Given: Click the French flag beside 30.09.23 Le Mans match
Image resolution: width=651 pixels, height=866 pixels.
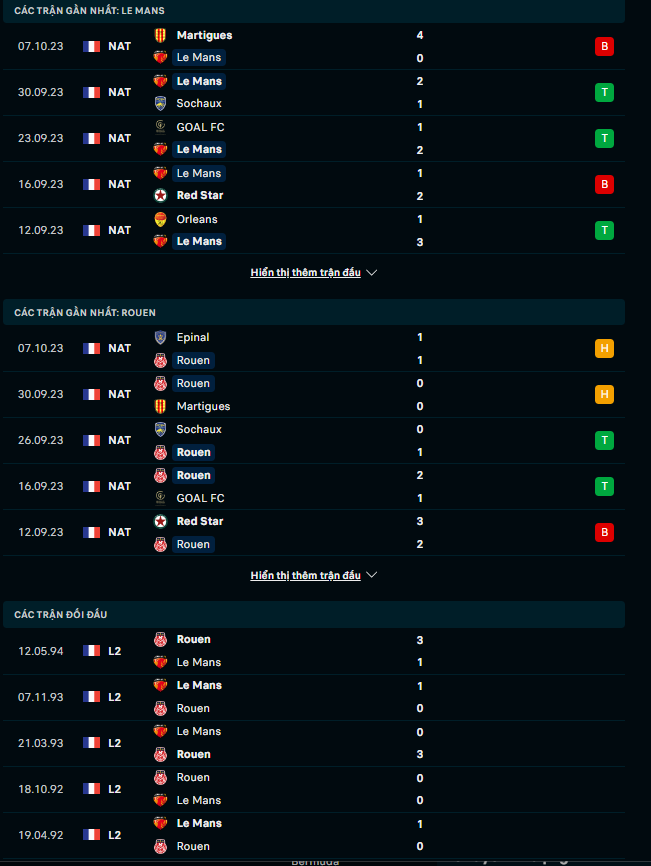Looking at the screenshot, I should tap(92, 92).
